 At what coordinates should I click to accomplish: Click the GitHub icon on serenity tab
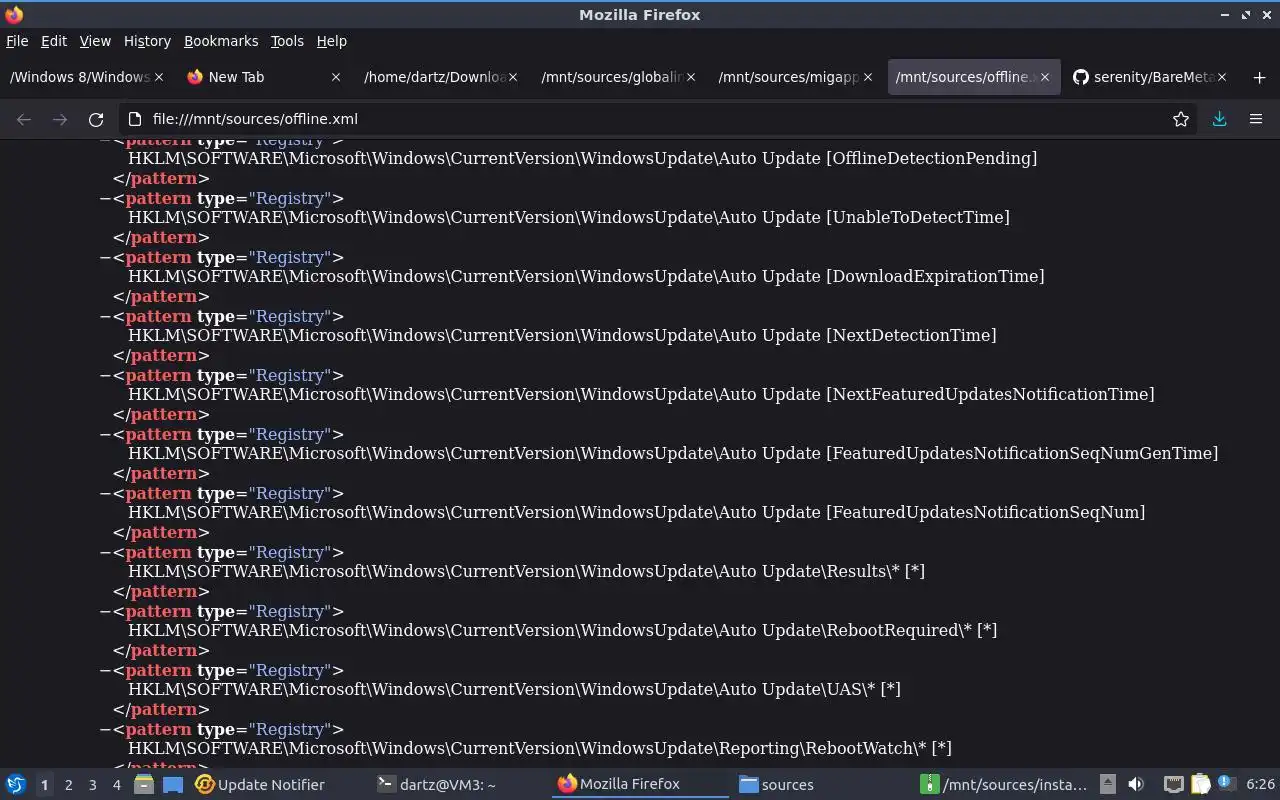tap(1081, 77)
